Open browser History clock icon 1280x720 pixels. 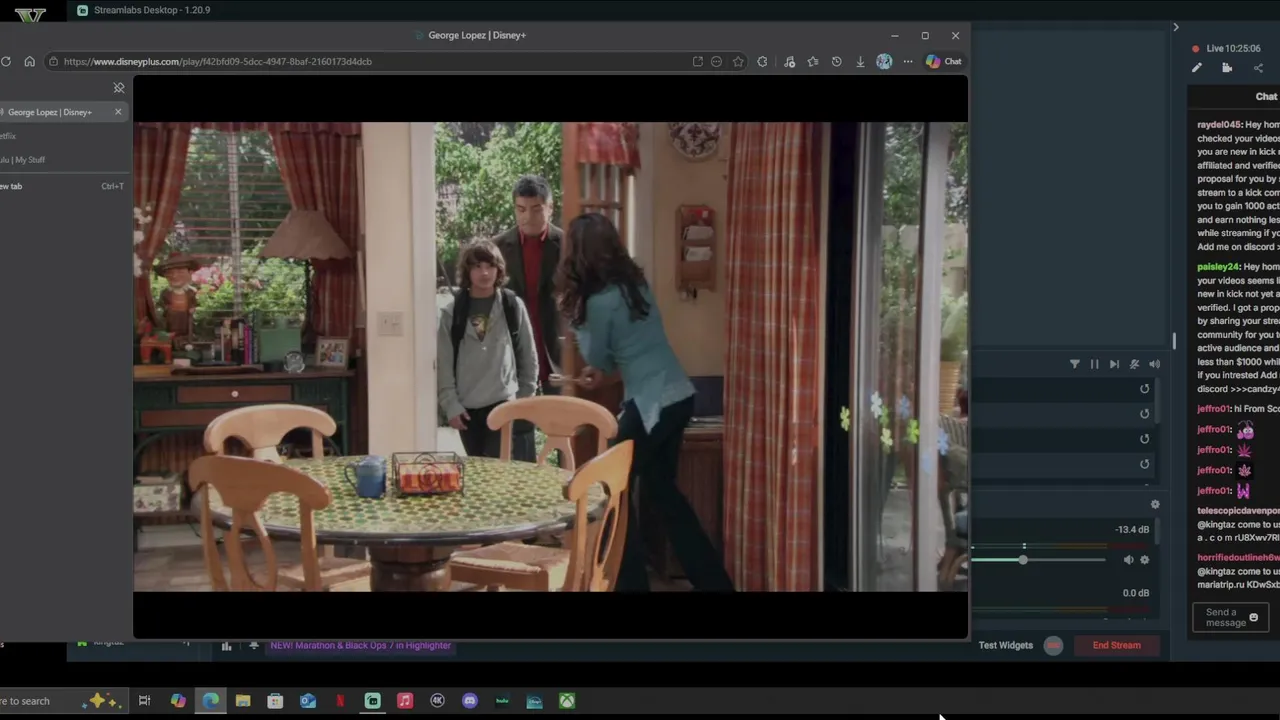tap(836, 61)
